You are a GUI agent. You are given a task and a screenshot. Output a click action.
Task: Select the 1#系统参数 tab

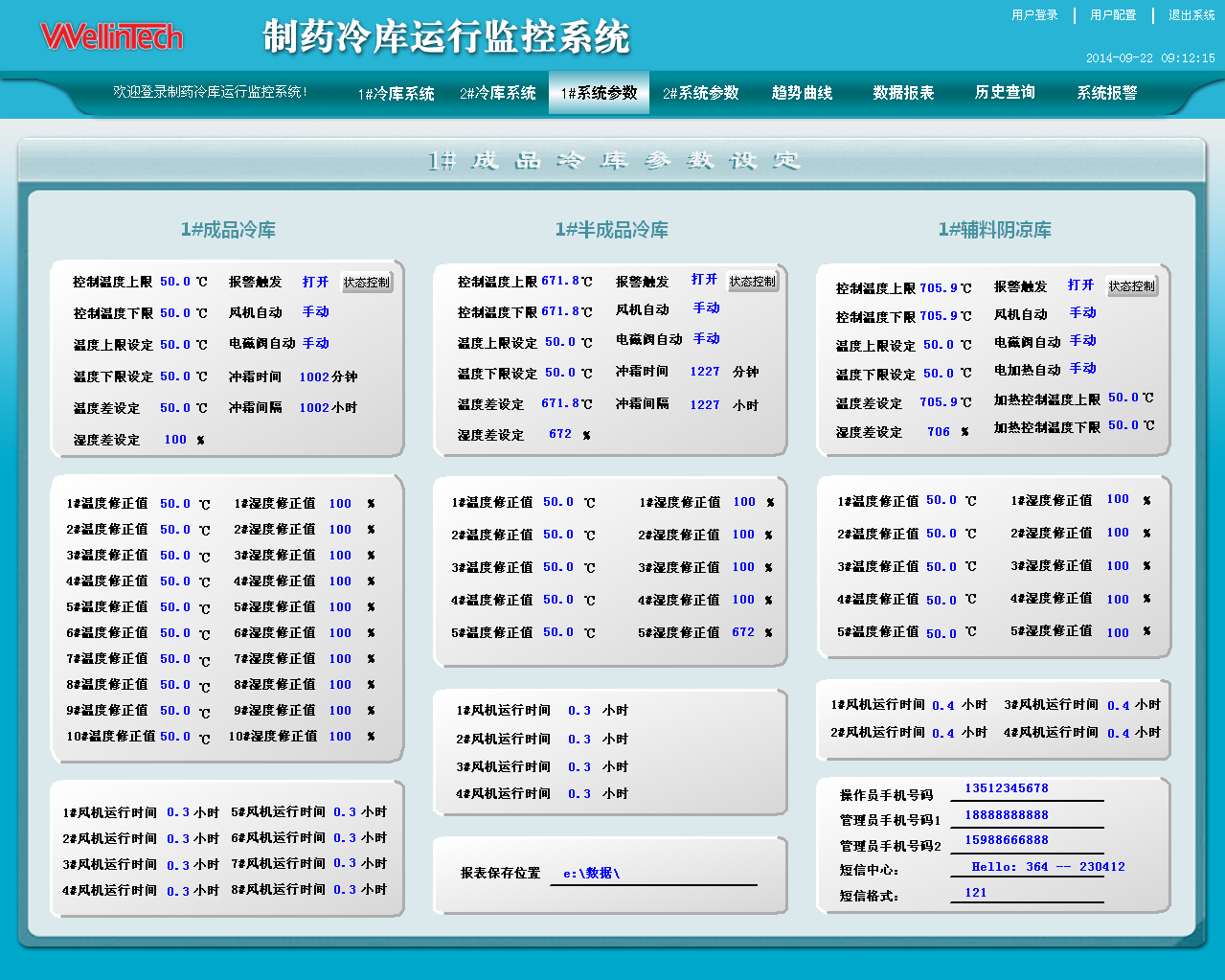[x=599, y=93]
